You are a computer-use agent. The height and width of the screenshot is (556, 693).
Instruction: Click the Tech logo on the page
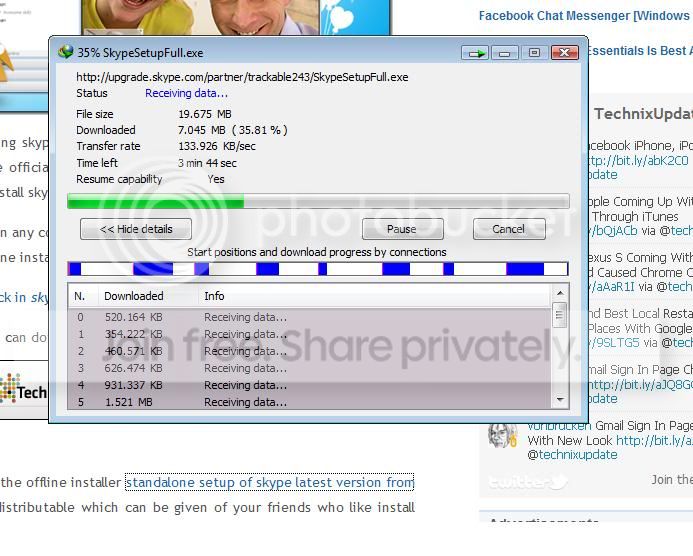point(23,389)
